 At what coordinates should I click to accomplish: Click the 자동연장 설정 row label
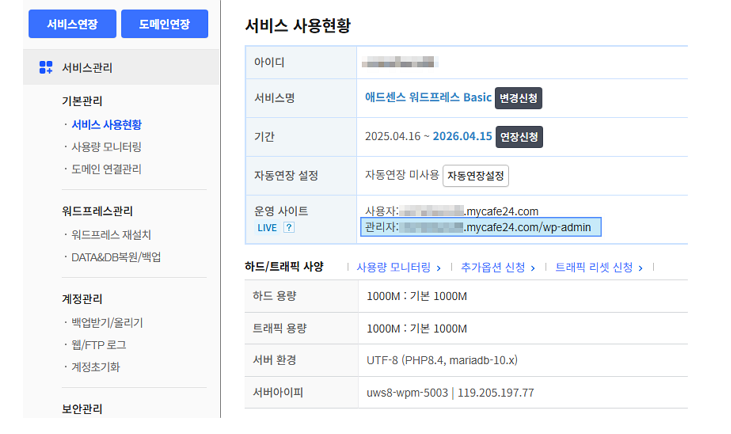pos(286,175)
